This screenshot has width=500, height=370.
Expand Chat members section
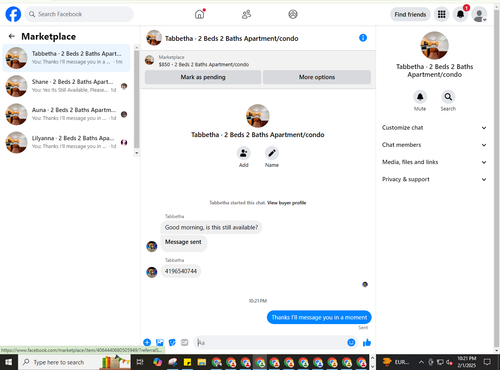434,145
